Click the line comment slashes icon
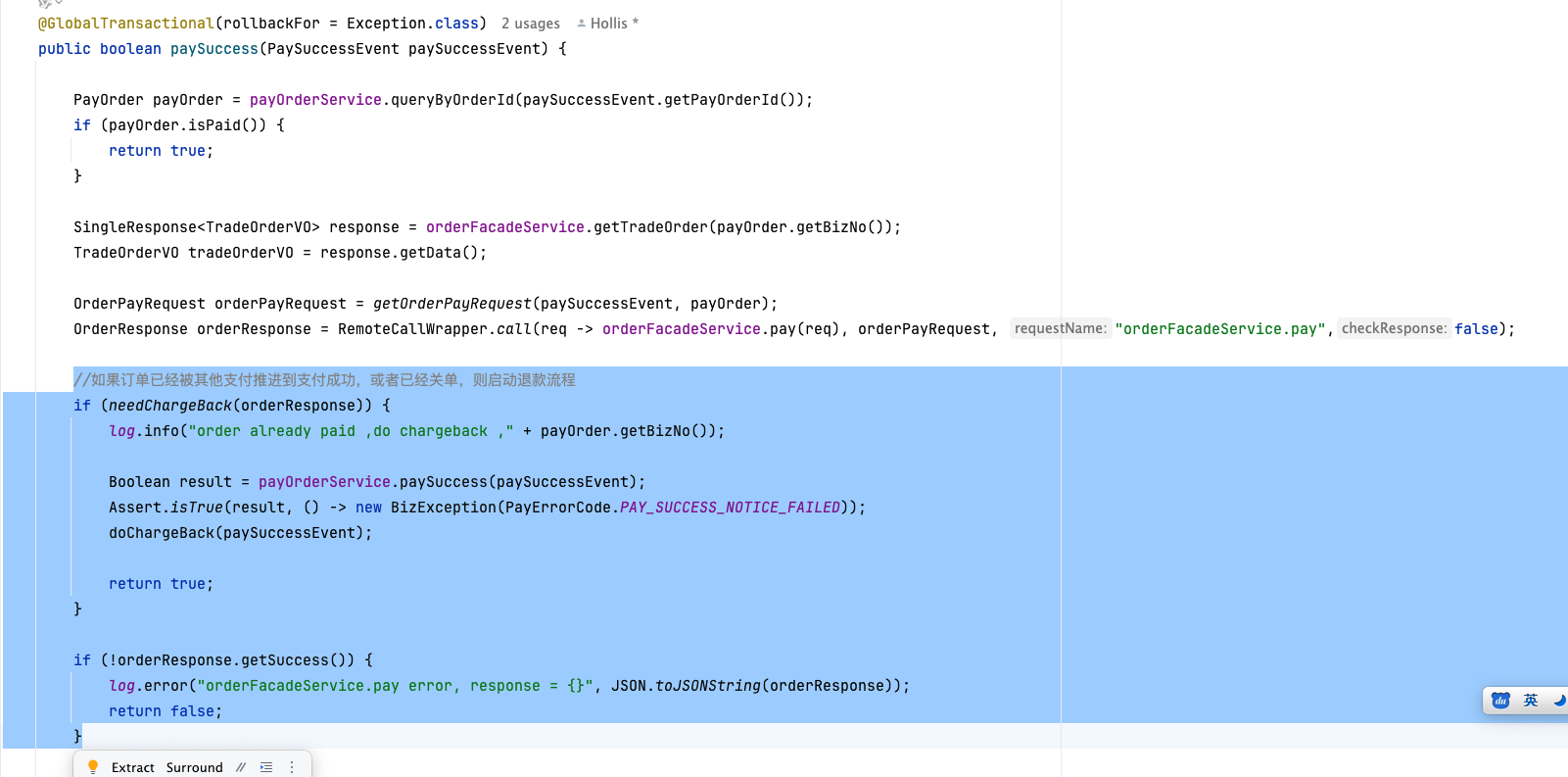Image resolution: width=1568 pixels, height=777 pixels. [241, 767]
